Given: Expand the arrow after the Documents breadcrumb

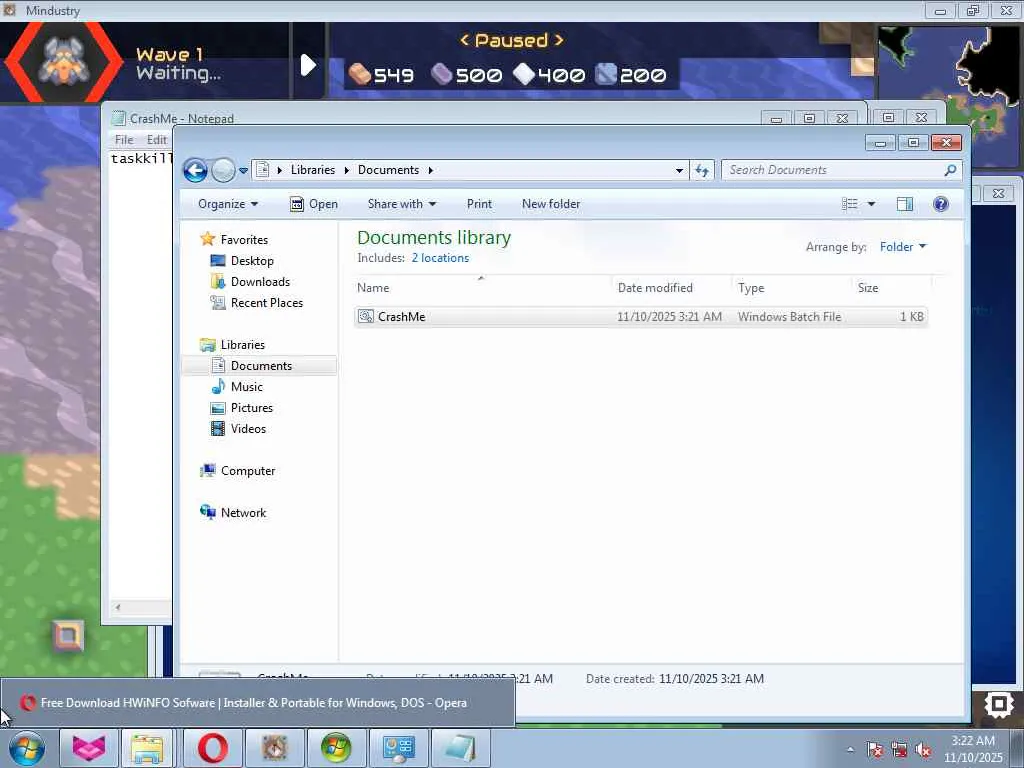Looking at the screenshot, I should tap(430, 170).
